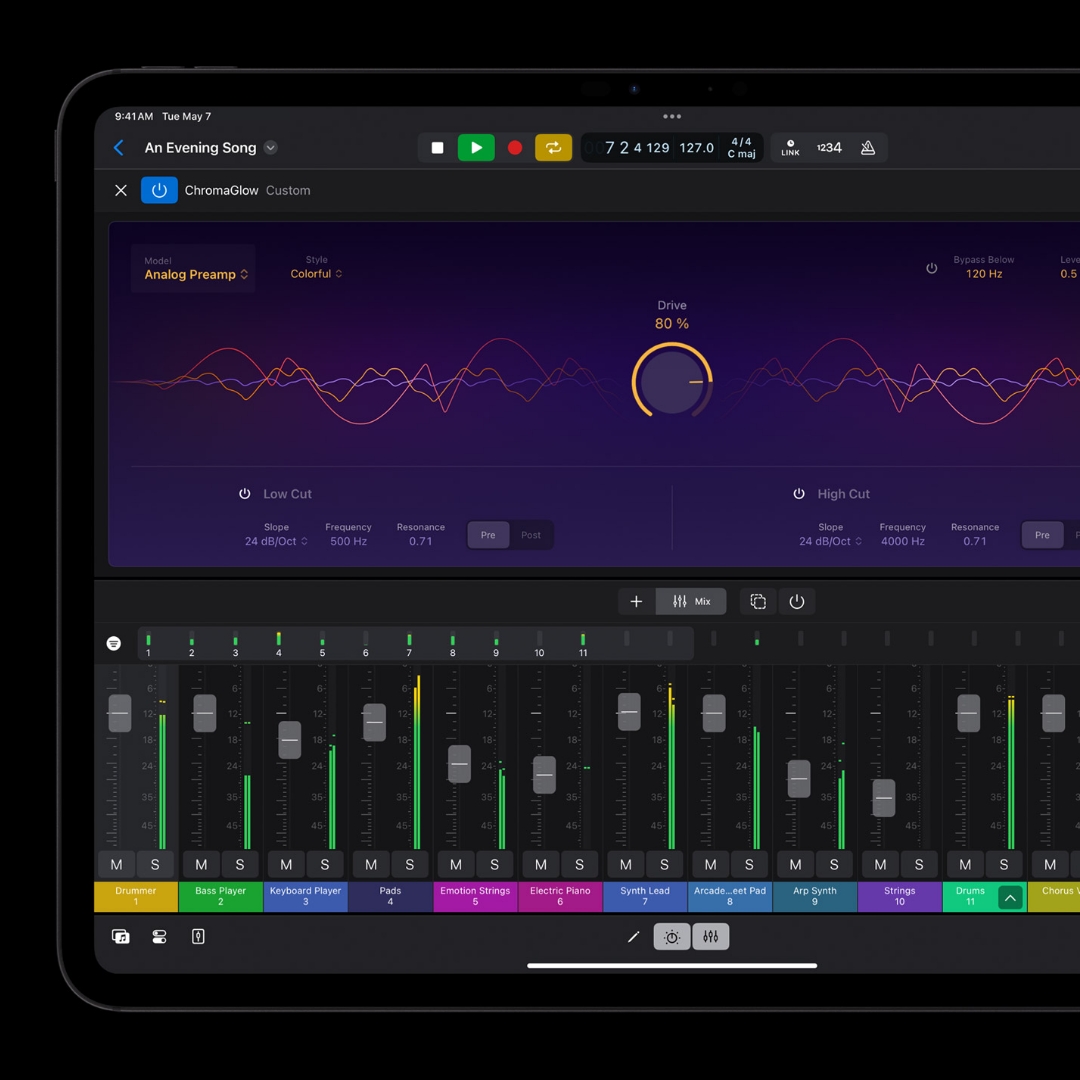The image size is (1080, 1080).
Task: Click the Link tempo icon
Action: click(790, 148)
